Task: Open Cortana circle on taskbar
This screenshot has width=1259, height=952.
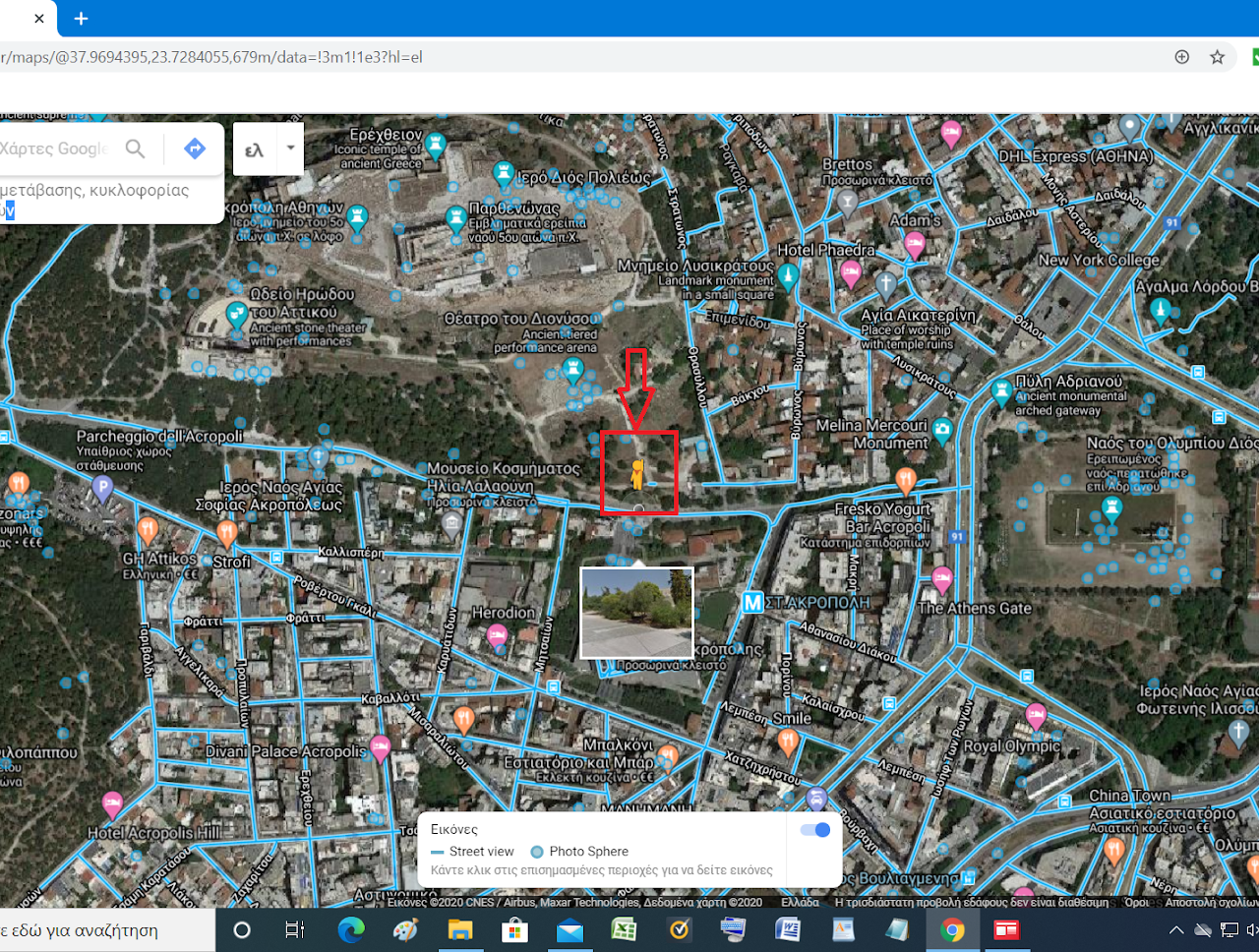Action: click(242, 930)
